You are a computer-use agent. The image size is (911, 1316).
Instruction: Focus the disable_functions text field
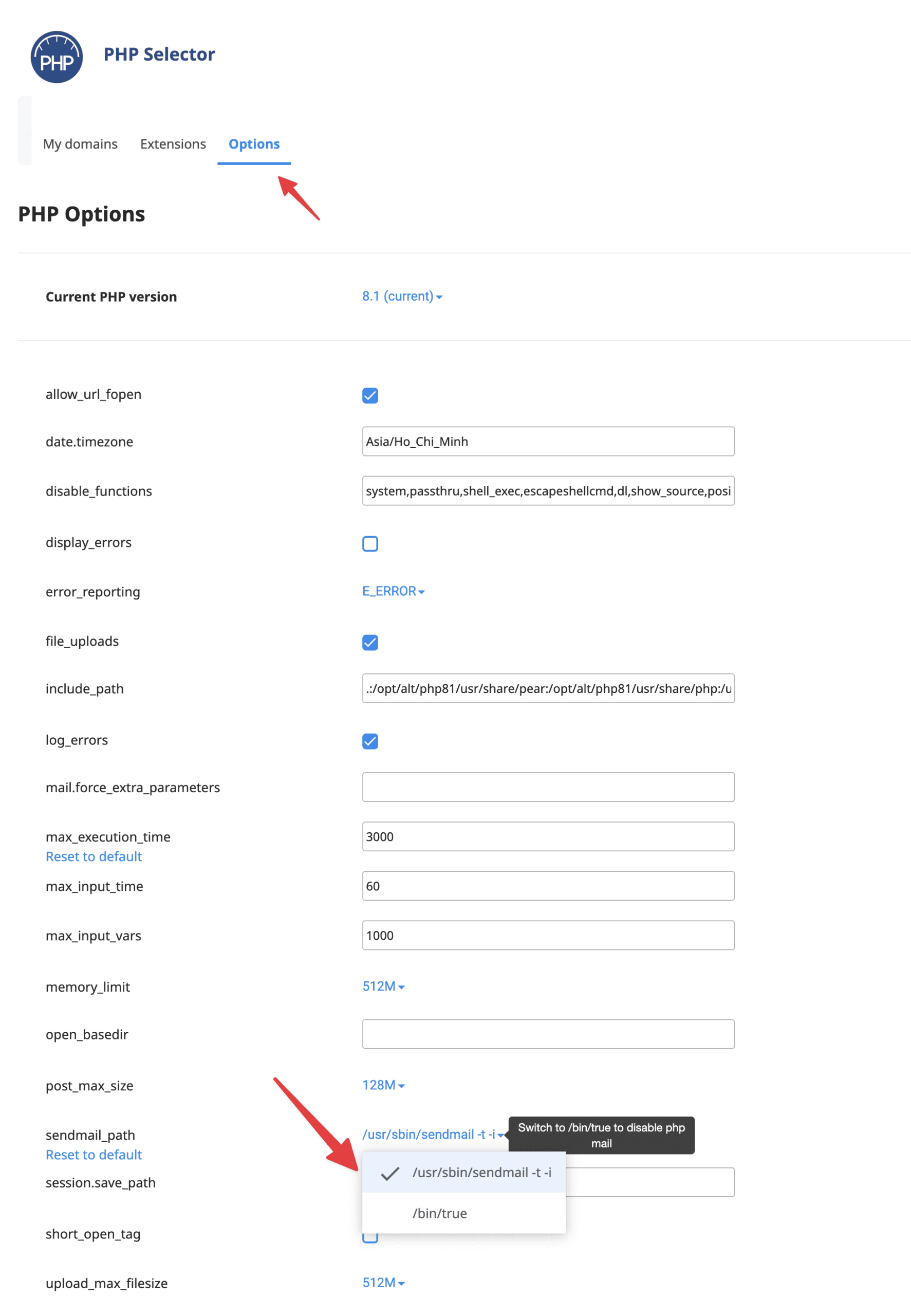tap(548, 491)
